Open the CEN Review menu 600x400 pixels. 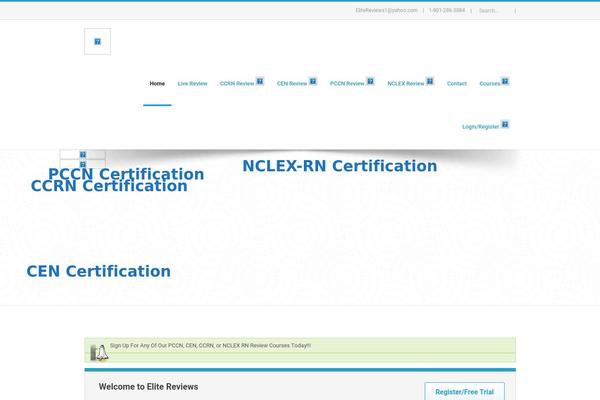(292, 83)
